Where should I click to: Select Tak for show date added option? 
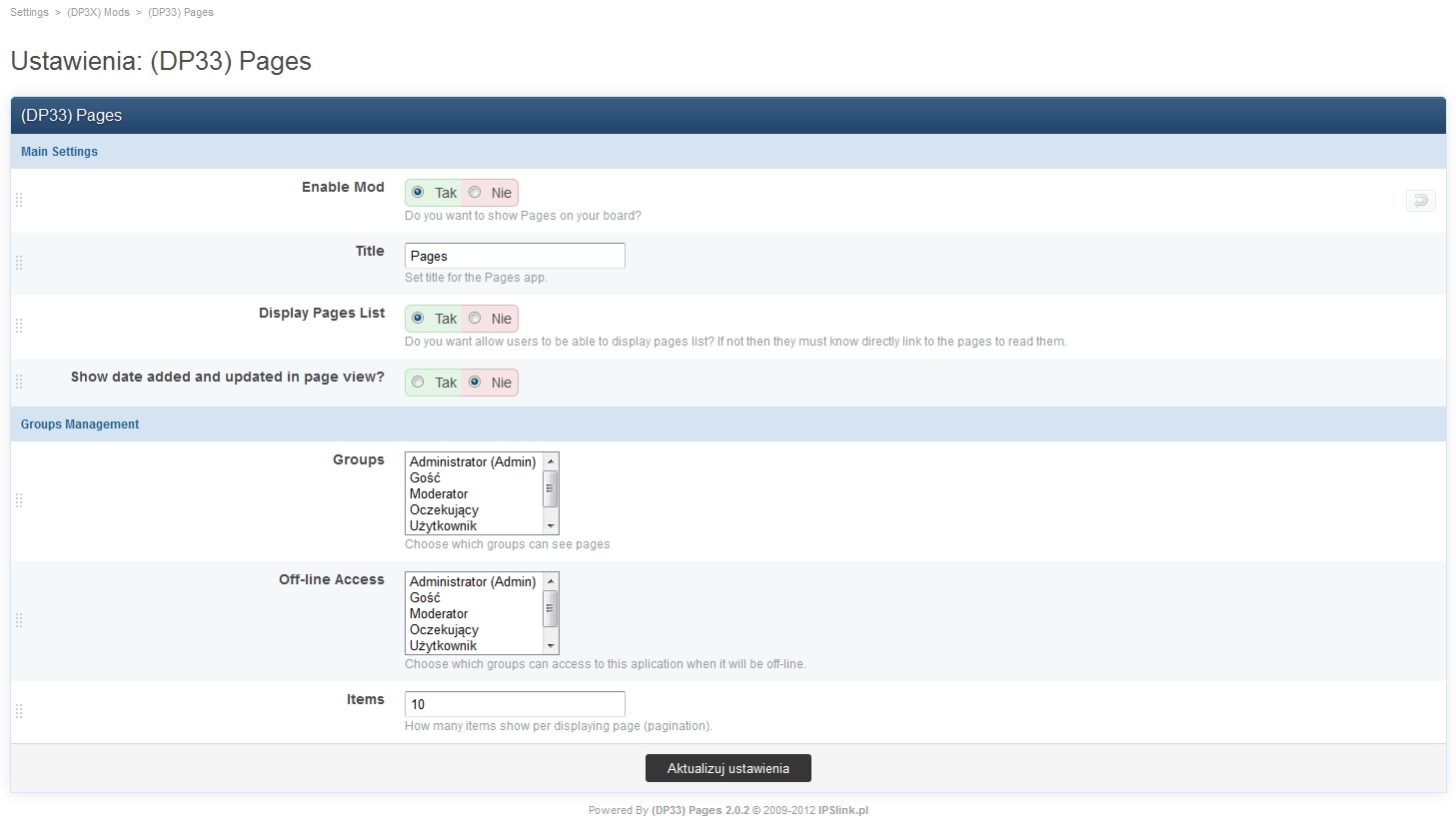(x=418, y=383)
